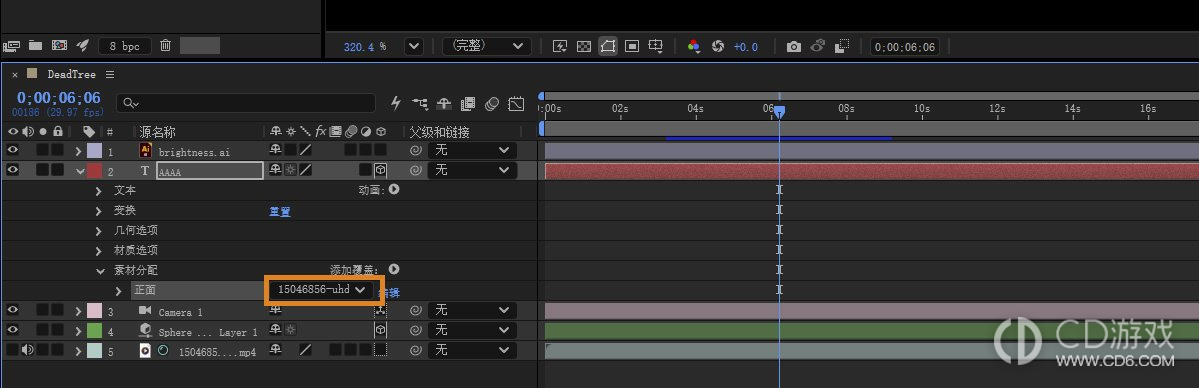Viewport: 1199px width, 388px height.
Task: Open the RGB channel display icon
Action: (694, 47)
